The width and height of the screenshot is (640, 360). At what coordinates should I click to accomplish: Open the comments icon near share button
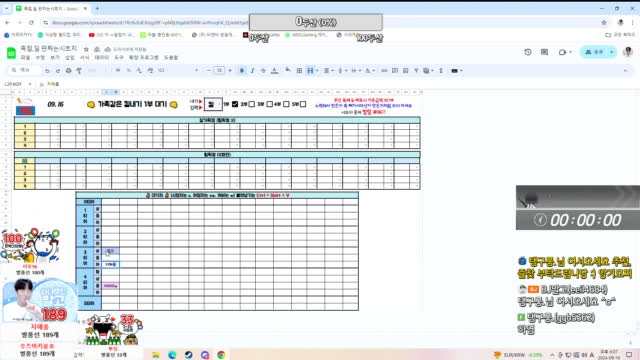point(544,52)
